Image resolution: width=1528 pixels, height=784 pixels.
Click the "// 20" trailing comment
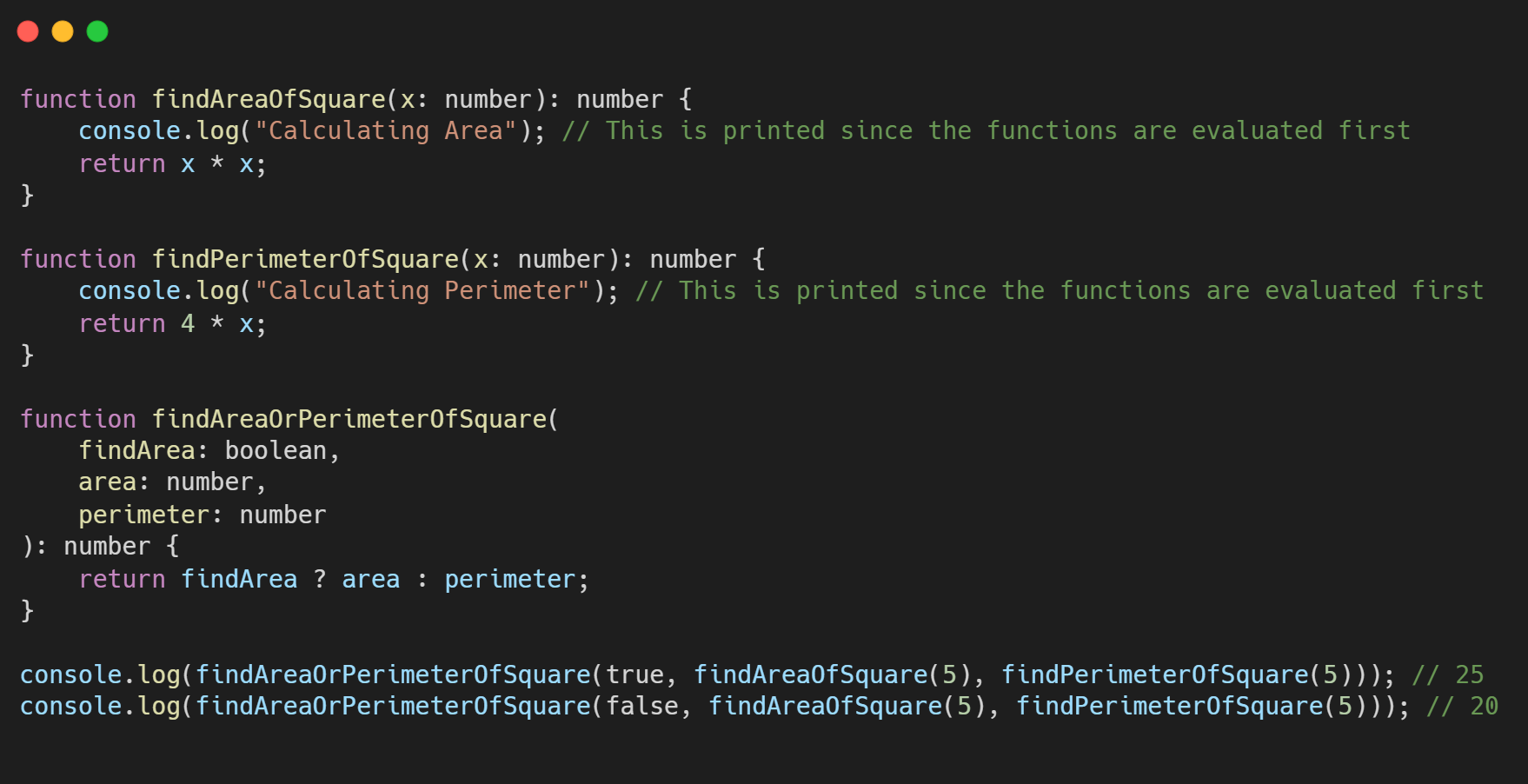click(1462, 707)
